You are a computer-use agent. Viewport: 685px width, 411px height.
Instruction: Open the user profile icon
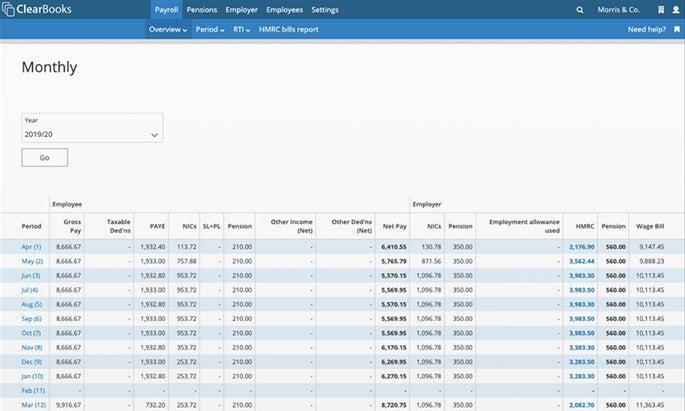coord(677,10)
